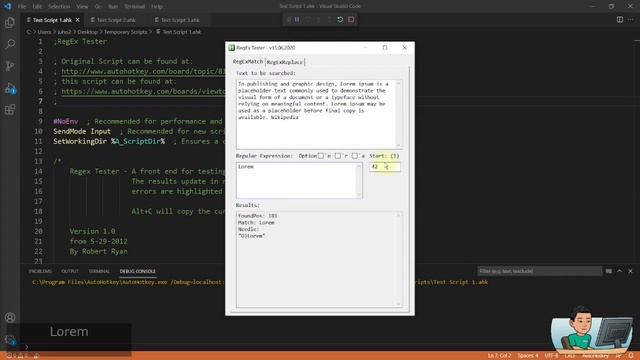Click the Spaces: 4 indentation status
Viewport: 640px width, 360px height.
(528, 356)
